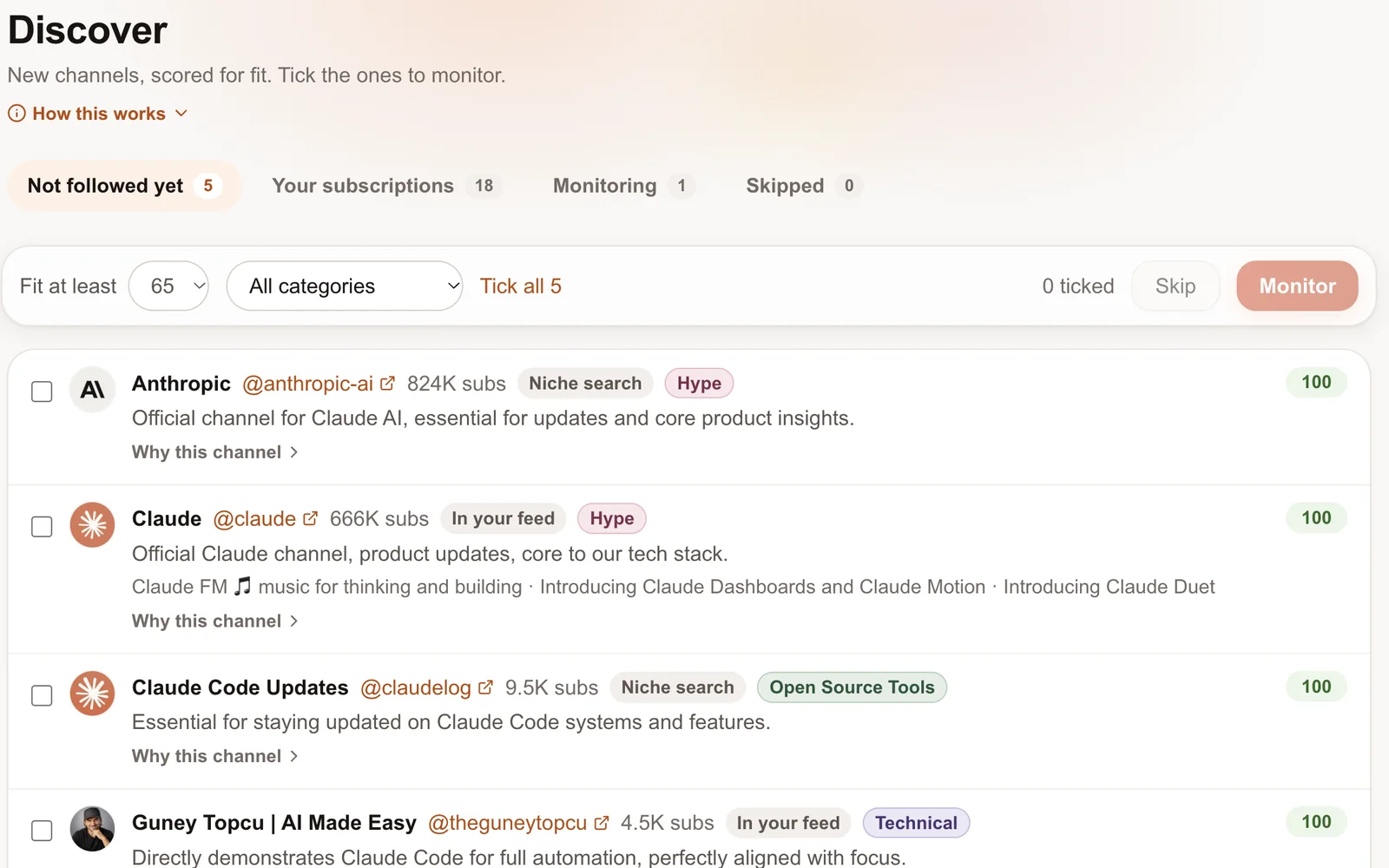Screen dimensions: 1389x868
Task: Click the info icon beside How this works
Action: [16, 114]
